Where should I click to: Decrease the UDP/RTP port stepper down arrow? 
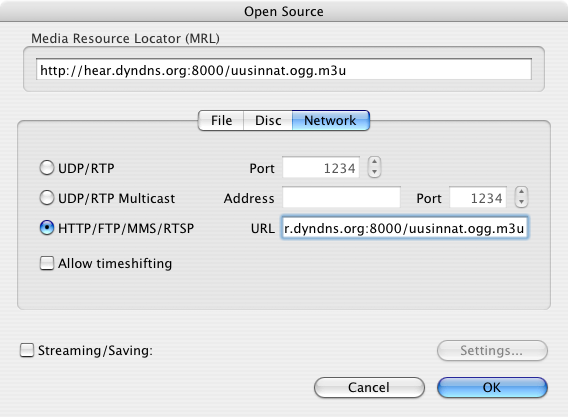coord(375,172)
